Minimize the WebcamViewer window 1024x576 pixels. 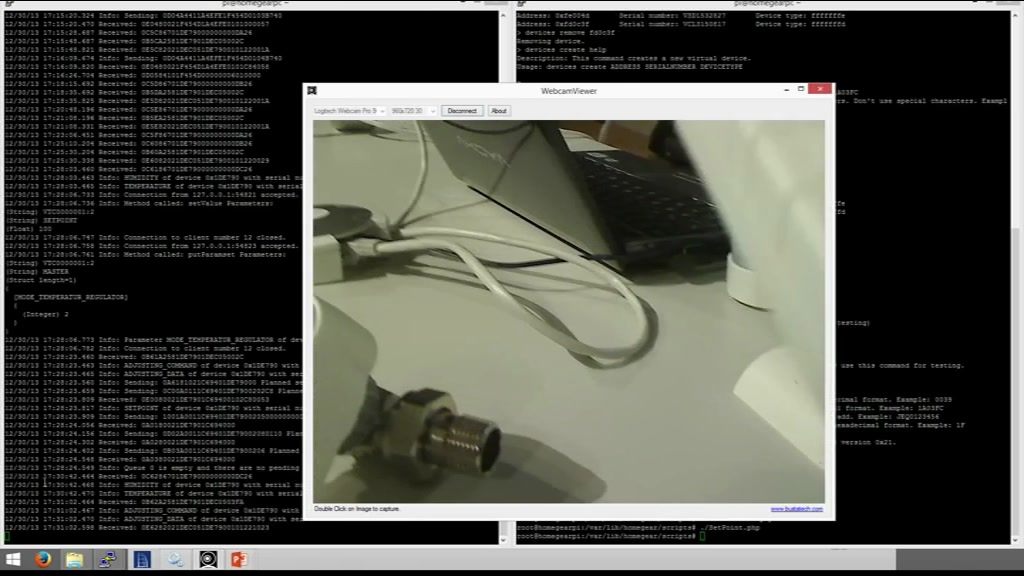click(786, 89)
